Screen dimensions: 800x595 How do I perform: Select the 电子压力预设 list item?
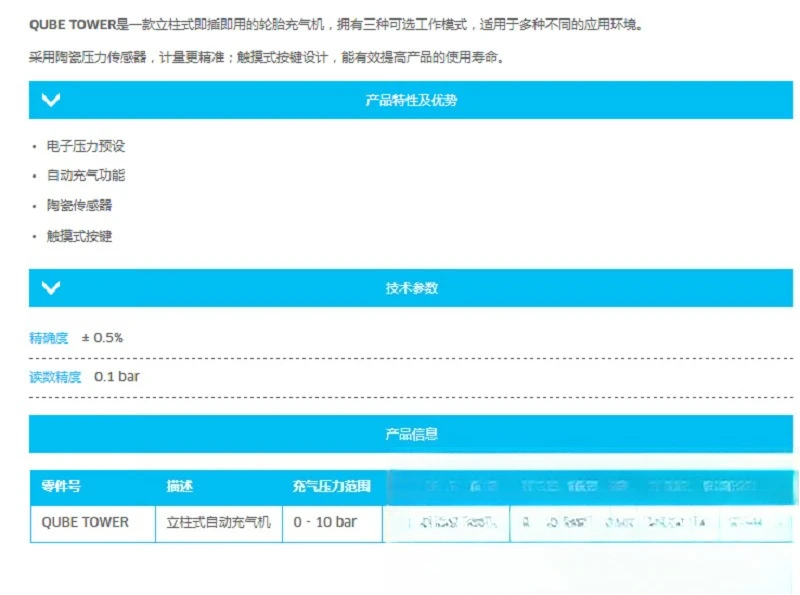86,146
